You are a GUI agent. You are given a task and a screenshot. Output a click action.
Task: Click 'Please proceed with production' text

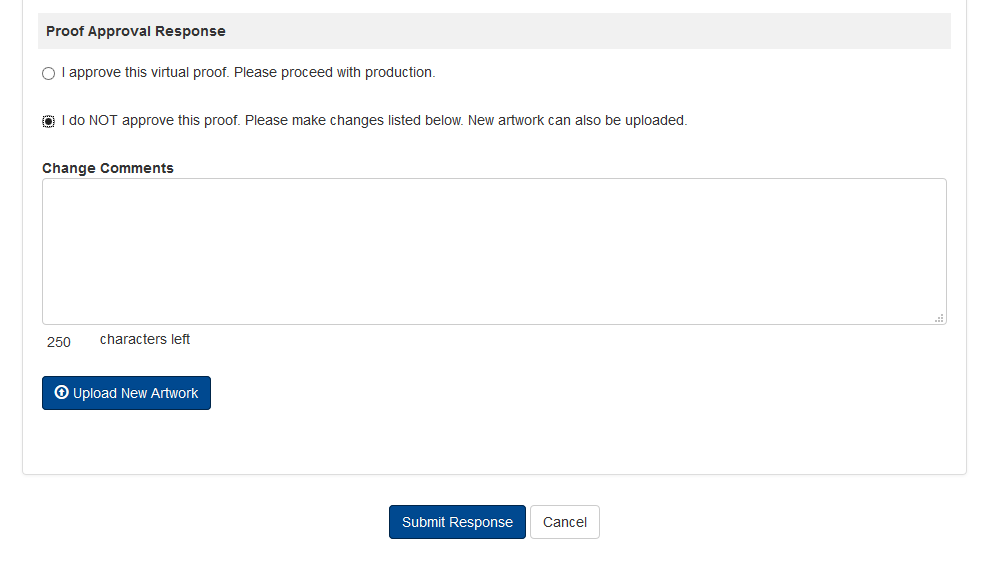(334, 73)
